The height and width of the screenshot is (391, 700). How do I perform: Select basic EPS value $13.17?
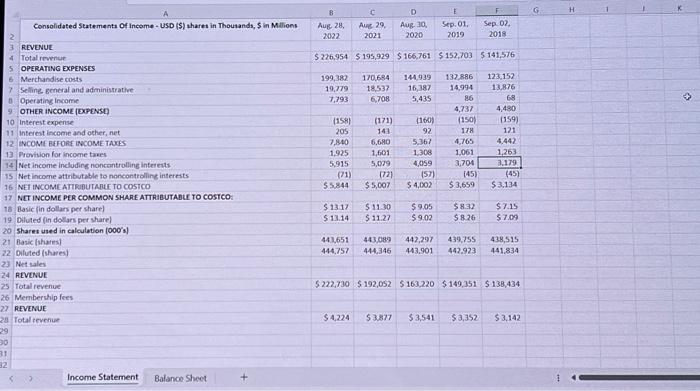pyautogui.click(x=336, y=207)
